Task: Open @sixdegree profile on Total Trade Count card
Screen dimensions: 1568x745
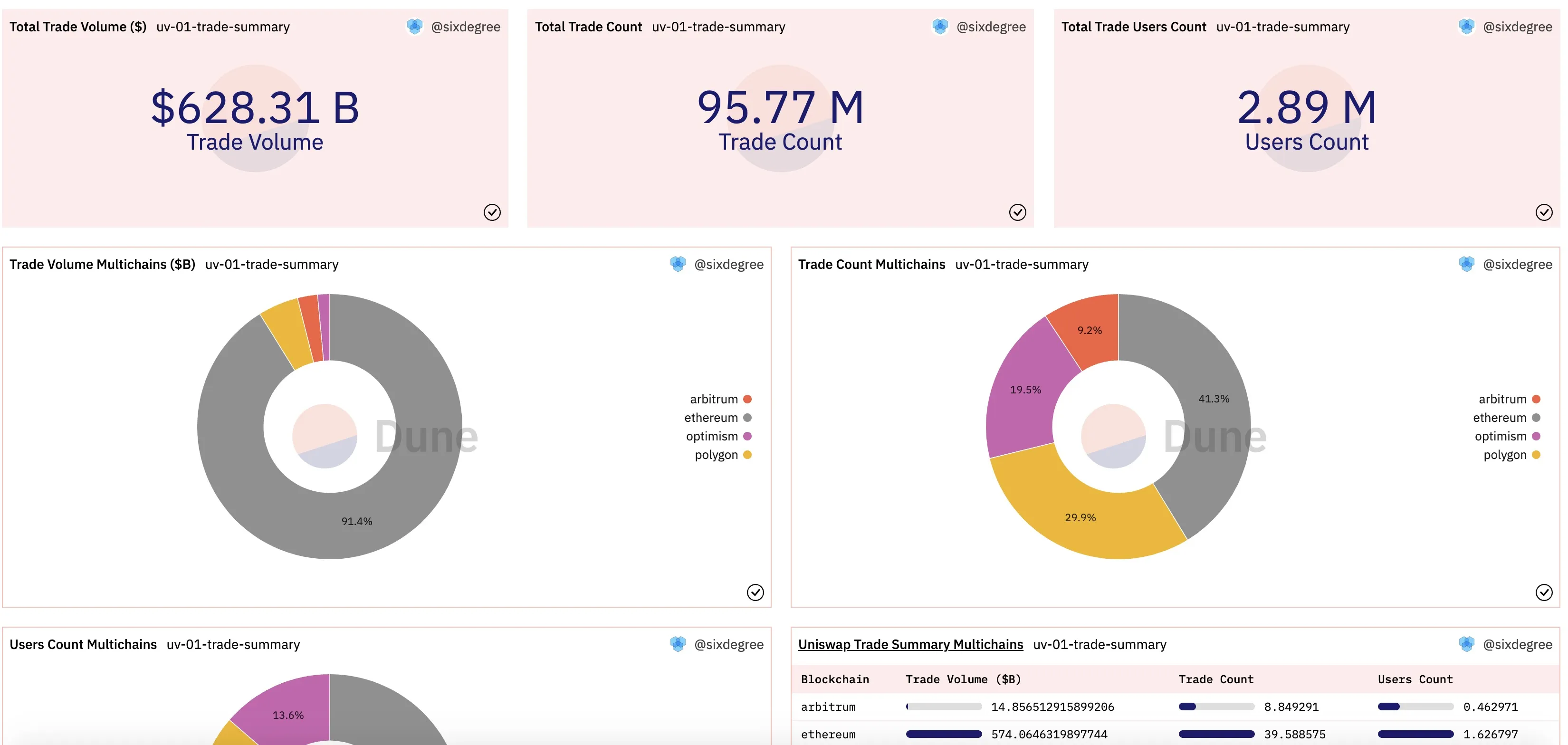Action: [991, 27]
